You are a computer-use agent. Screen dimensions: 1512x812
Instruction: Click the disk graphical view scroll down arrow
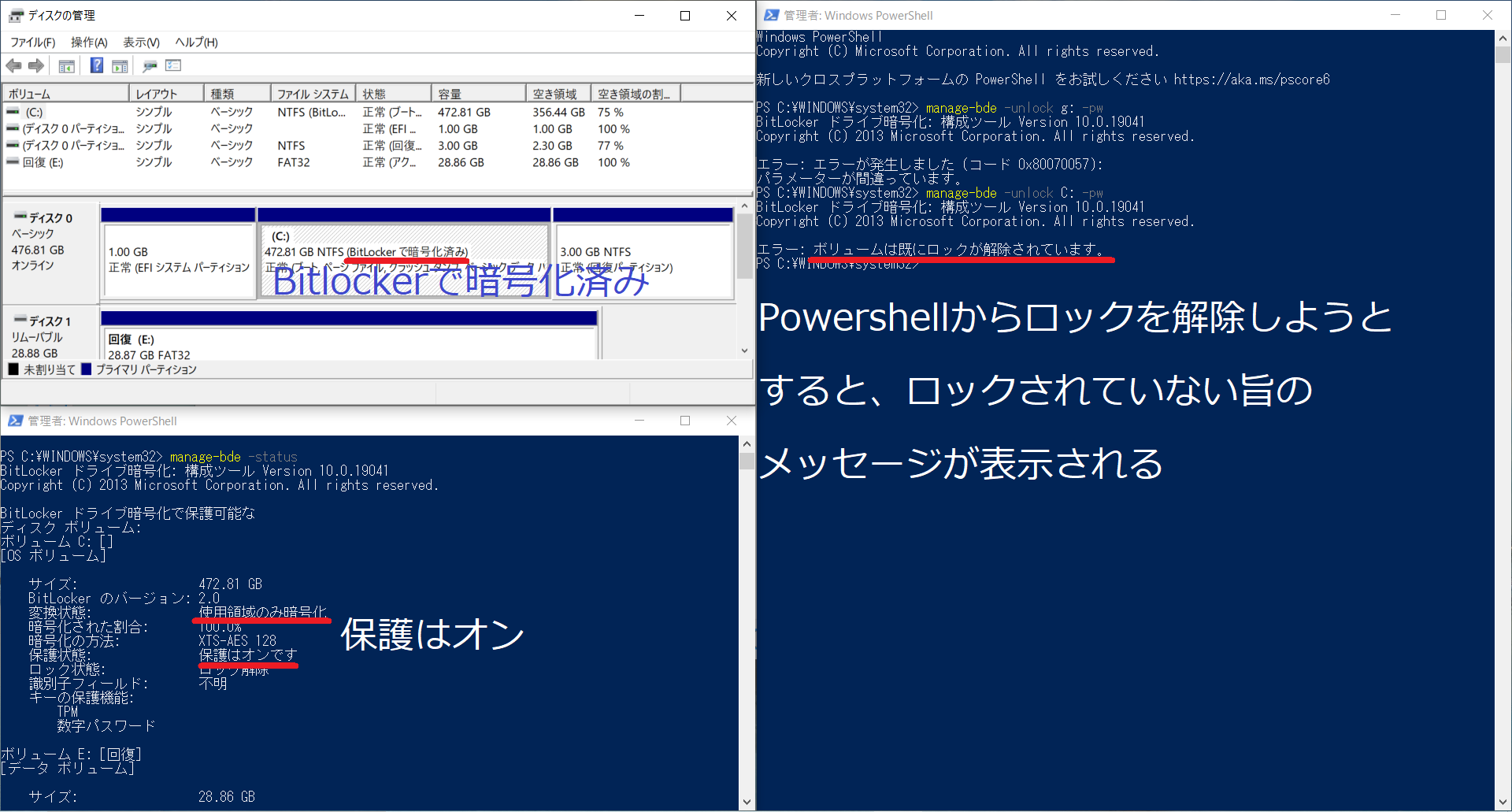click(x=745, y=350)
